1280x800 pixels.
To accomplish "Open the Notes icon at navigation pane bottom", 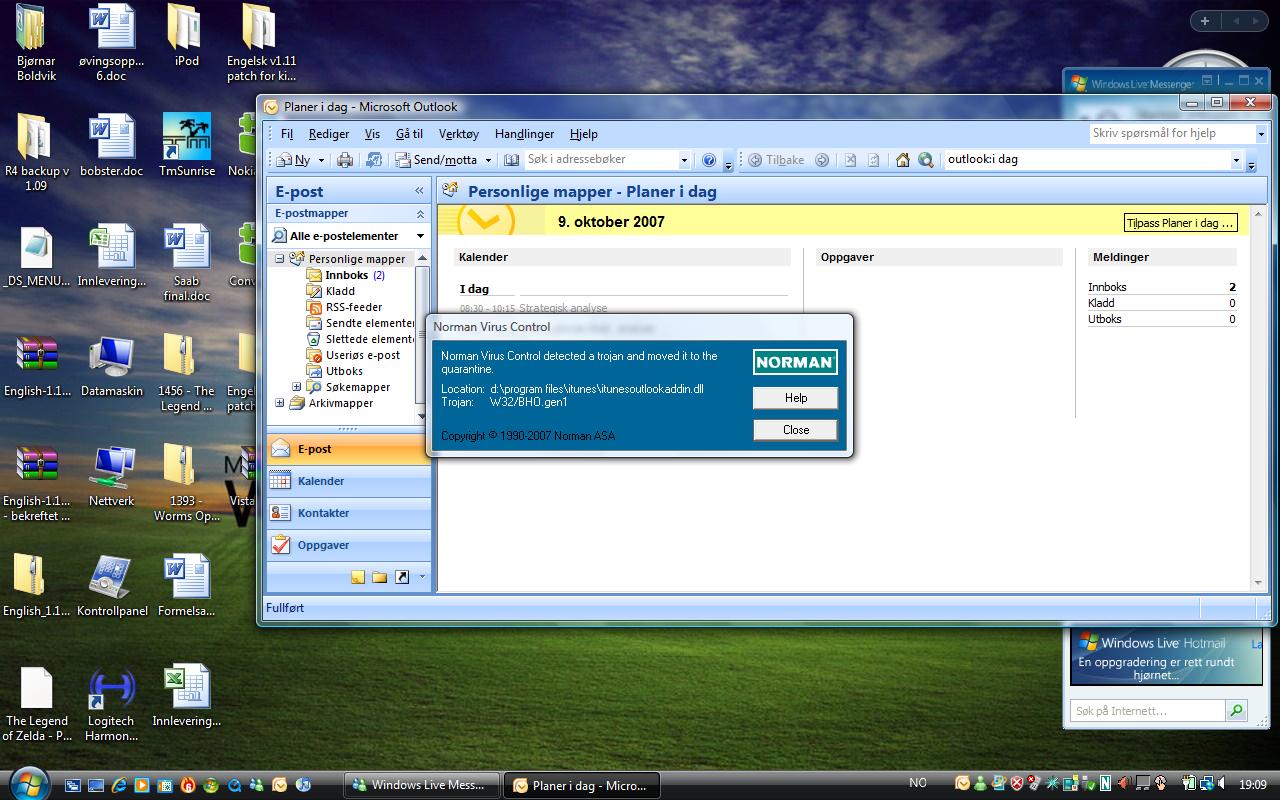I will pyautogui.click(x=358, y=577).
